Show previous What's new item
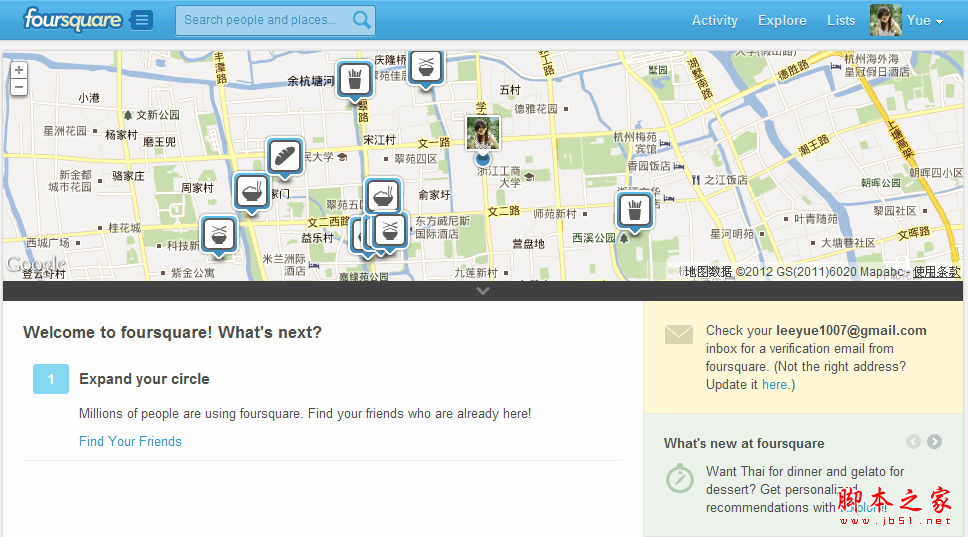Image resolution: width=968 pixels, height=537 pixels. click(x=913, y=442)
